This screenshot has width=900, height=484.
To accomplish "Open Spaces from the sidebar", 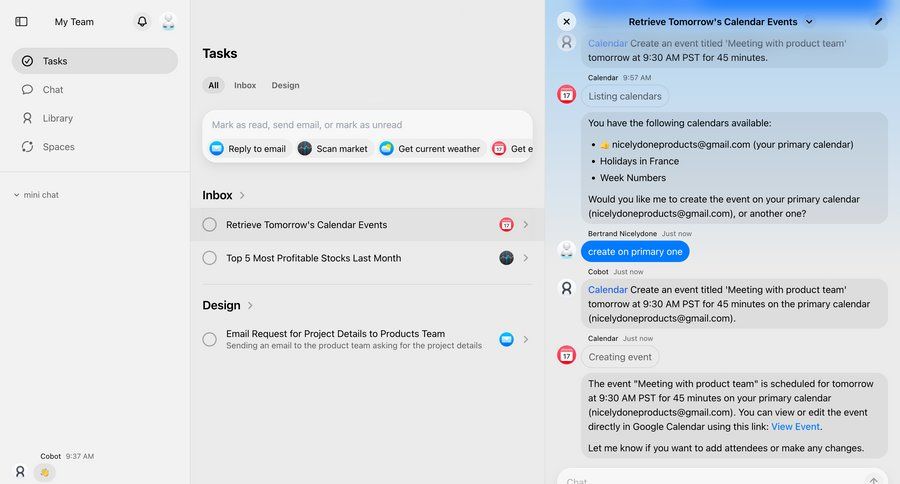I will (x=58, y=146).
